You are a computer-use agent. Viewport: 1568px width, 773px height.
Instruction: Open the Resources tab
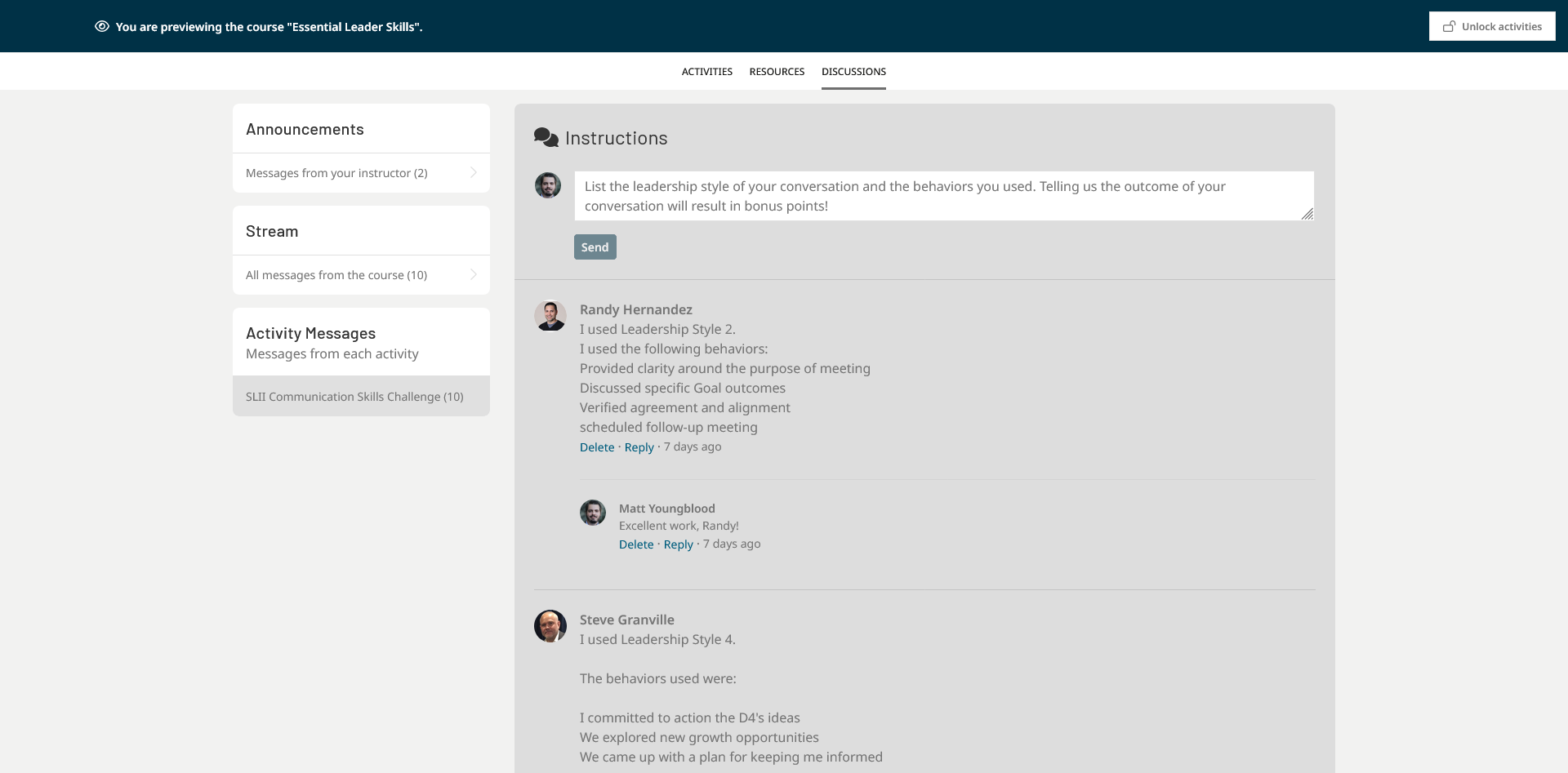(x=777, y=72)
